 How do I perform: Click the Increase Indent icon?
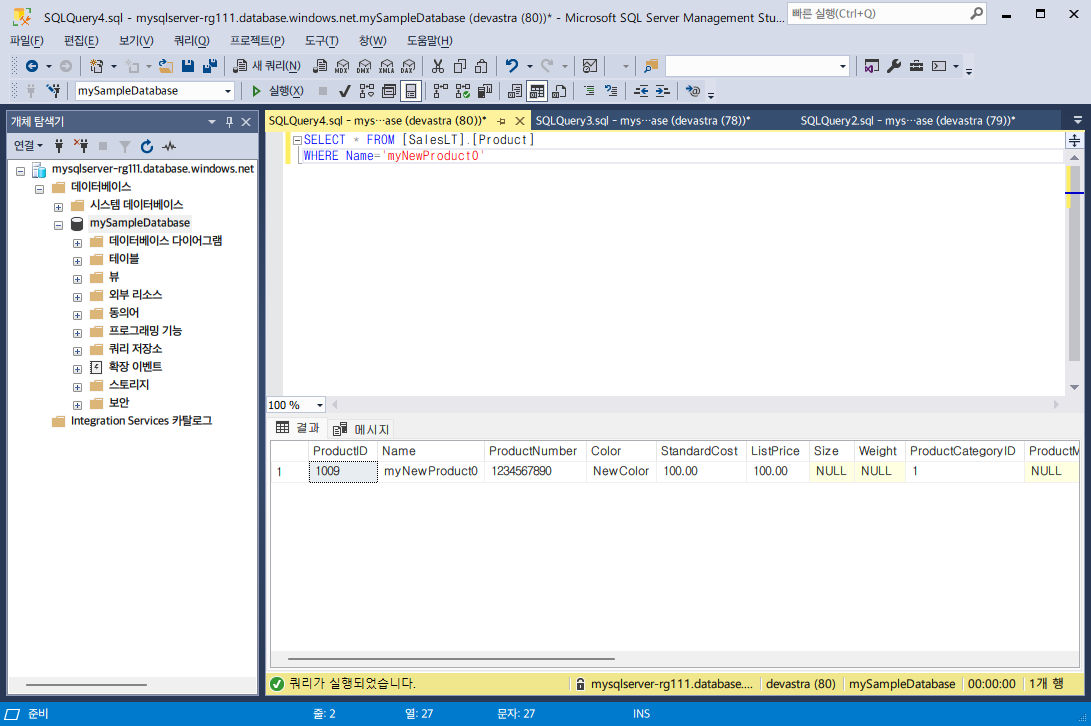(x=662, y=90)
